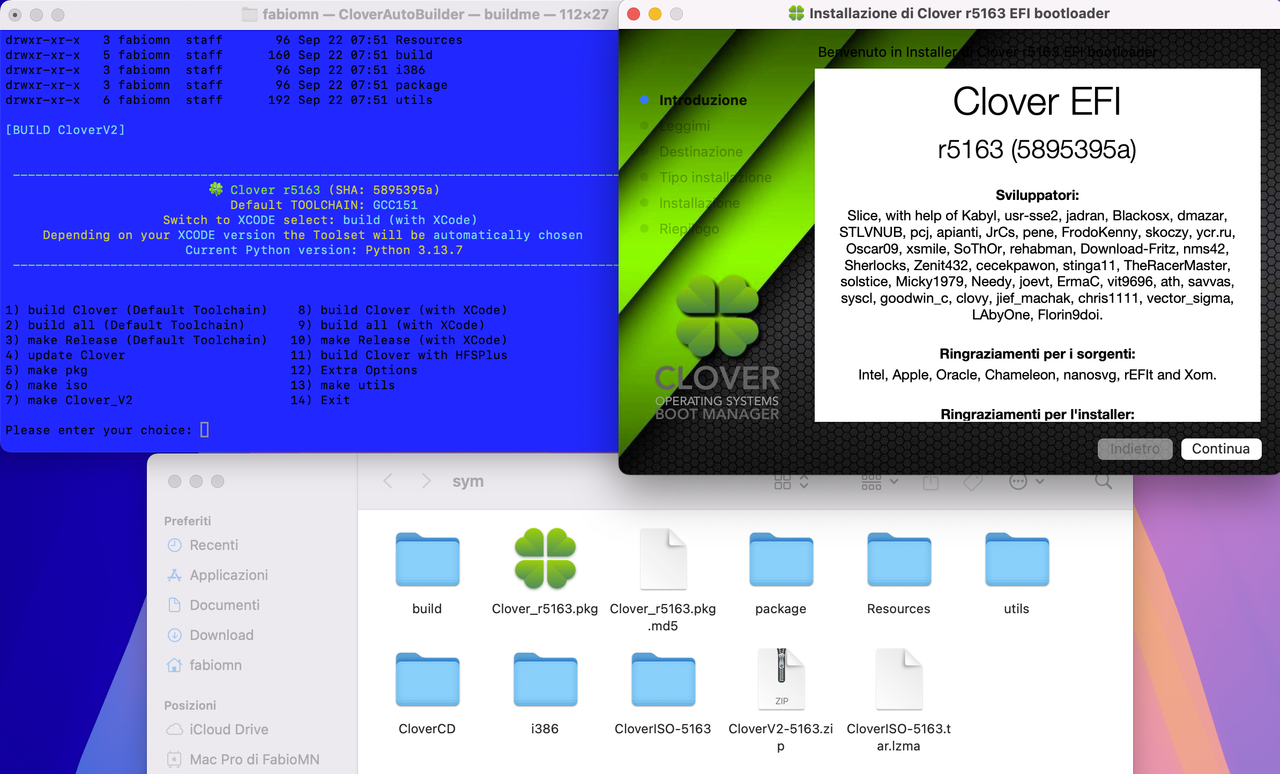The height and width of the screenshot is (774, 1280).
Task: Click '[BUILD CloverV2]' text in terminal
Action: (x=65, y=130)
